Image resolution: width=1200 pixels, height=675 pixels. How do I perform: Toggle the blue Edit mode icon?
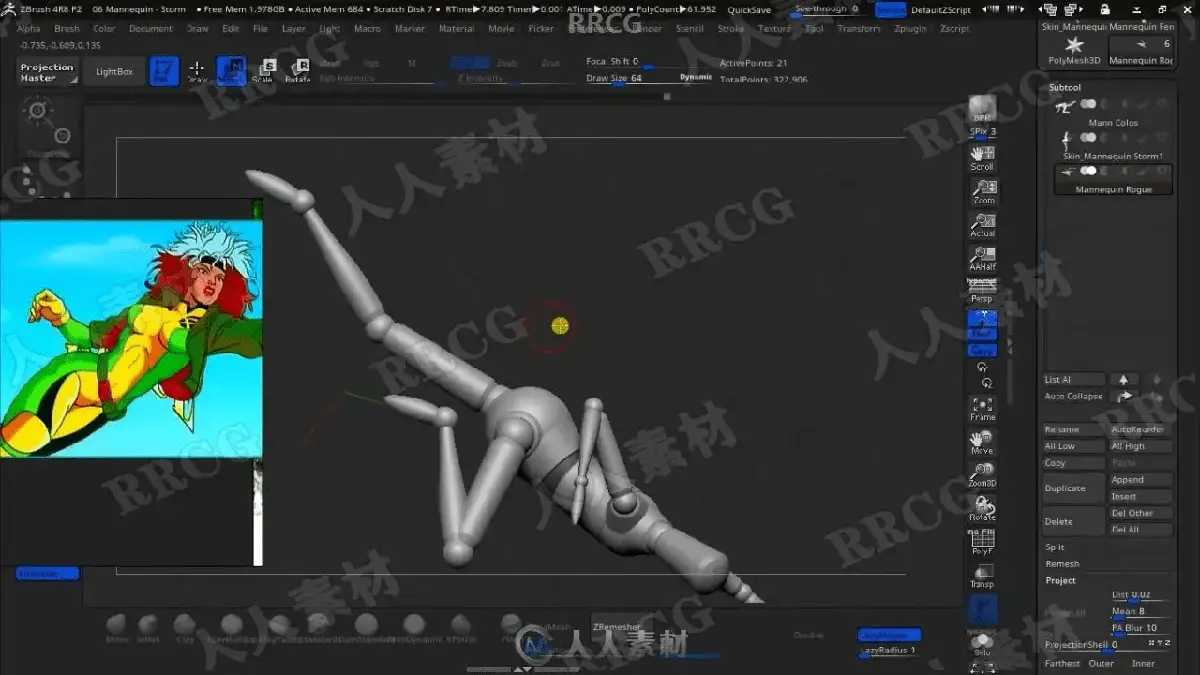164,71
